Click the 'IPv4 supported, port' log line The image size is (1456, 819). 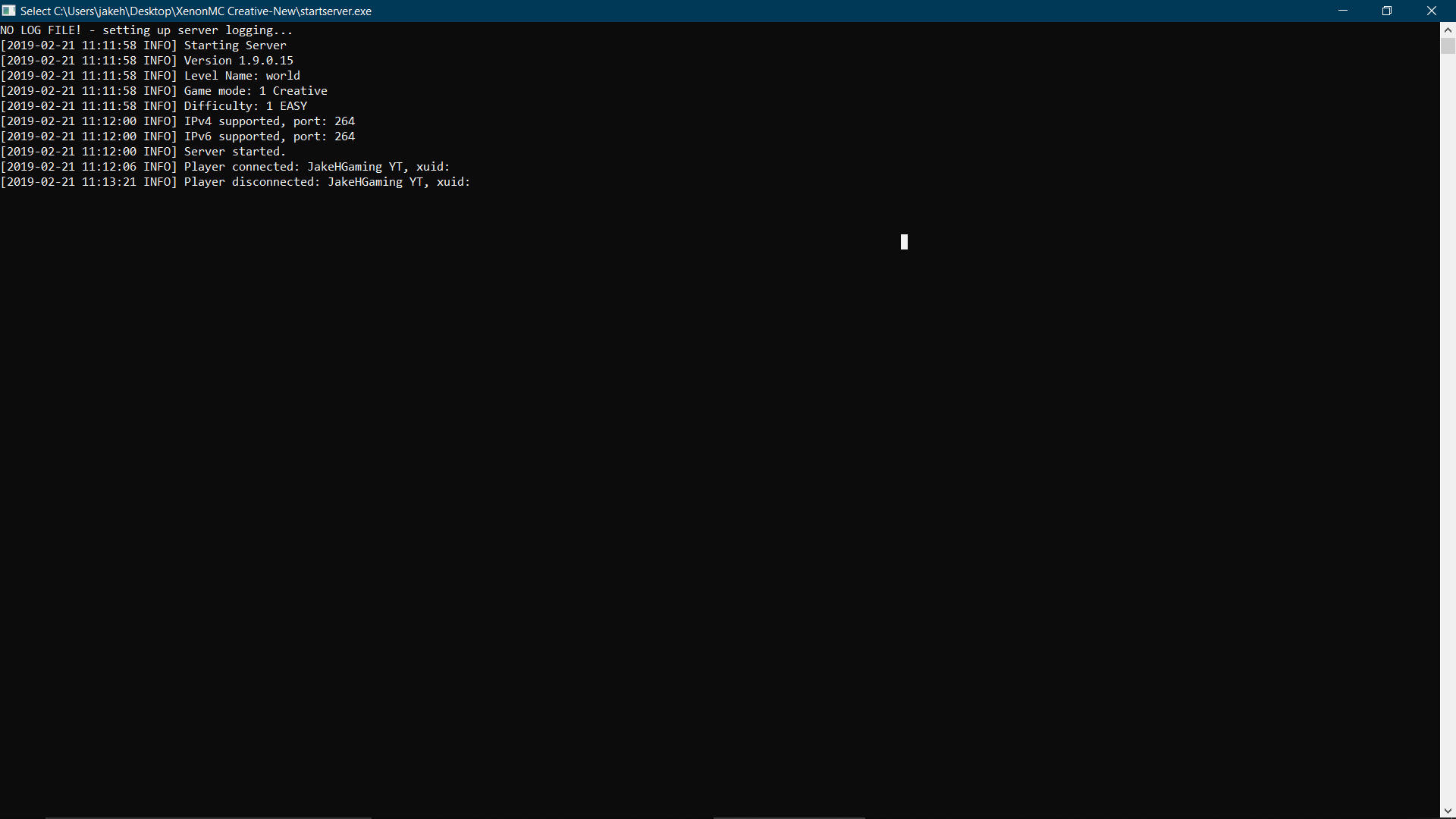[x=269, y=121]
